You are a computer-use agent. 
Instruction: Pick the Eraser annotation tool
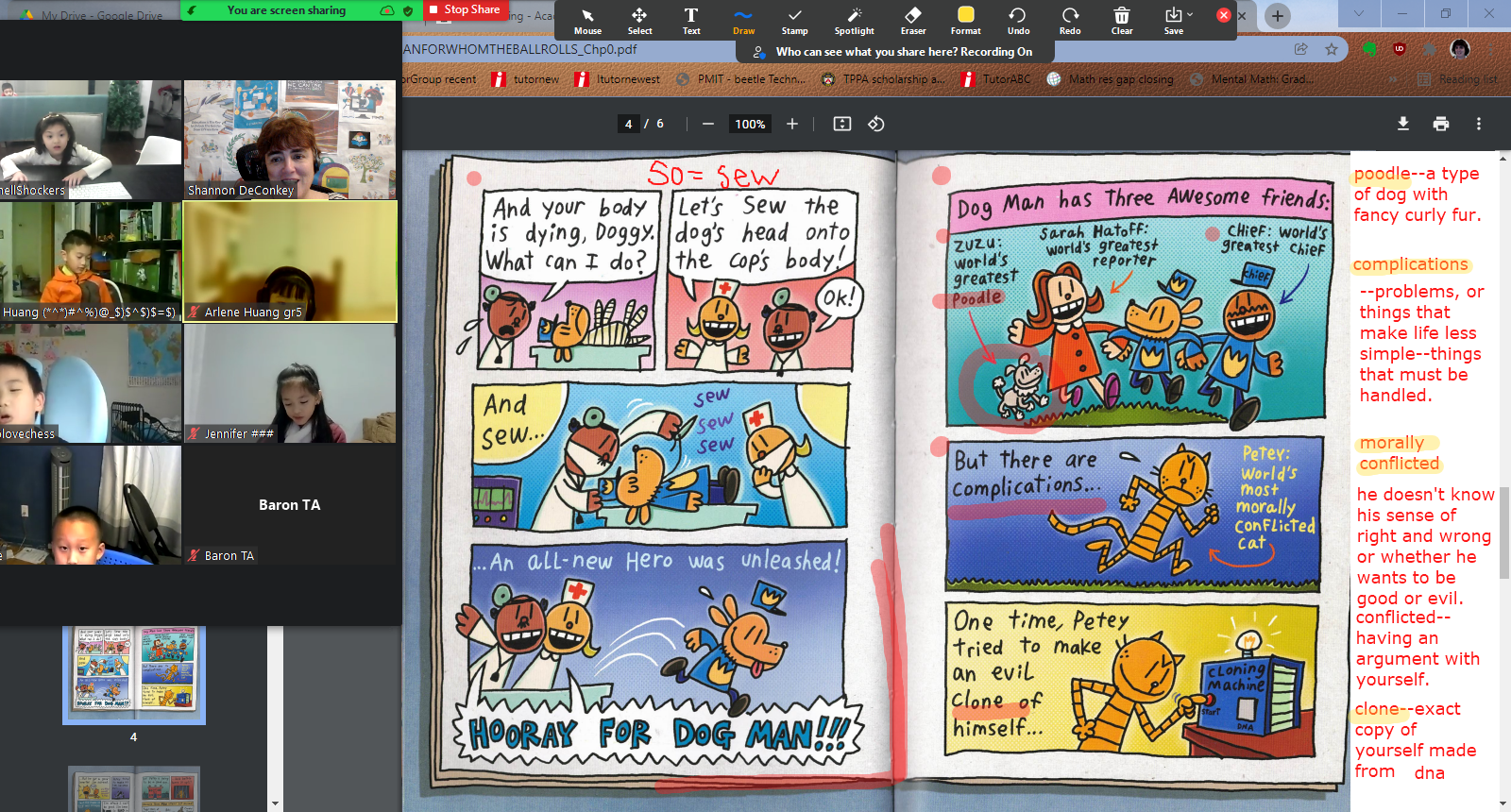pos(913,20)
